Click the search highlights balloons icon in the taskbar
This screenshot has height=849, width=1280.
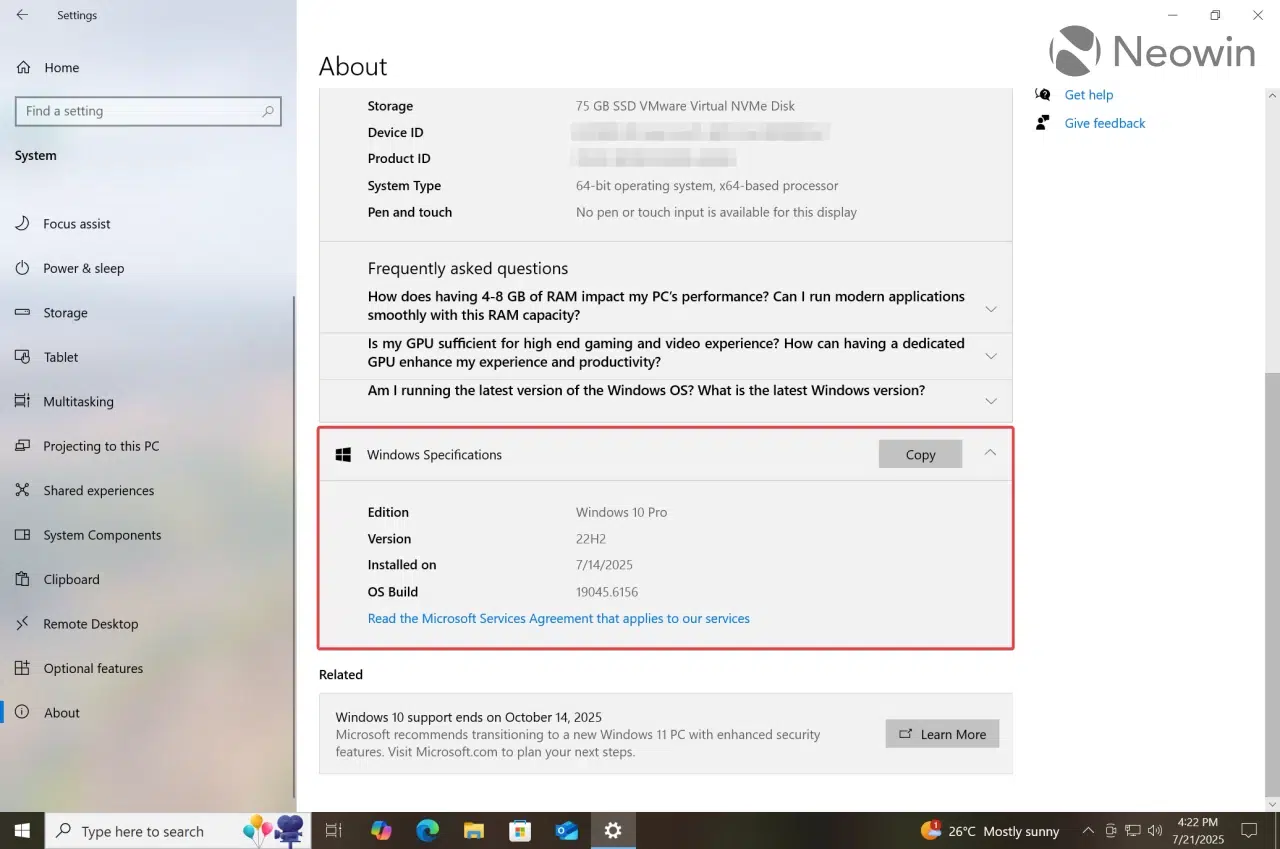pos(273,829)
